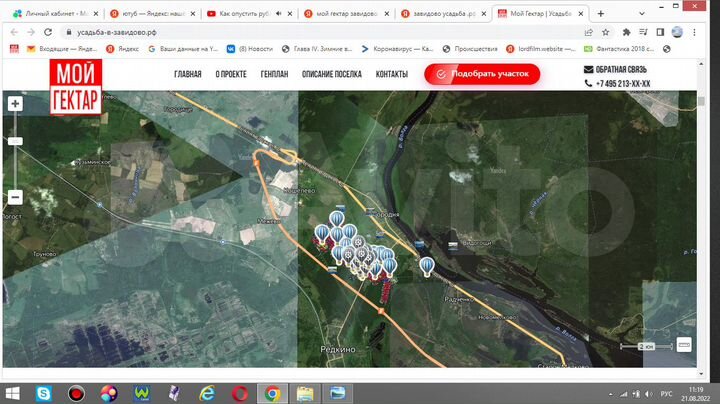Click the phone number +7 495 213-XX-XX

[617, 84]
